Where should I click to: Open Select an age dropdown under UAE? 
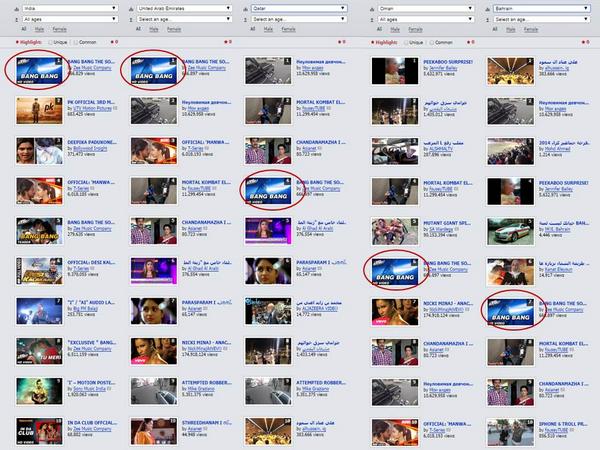click(x=184, y=19)
